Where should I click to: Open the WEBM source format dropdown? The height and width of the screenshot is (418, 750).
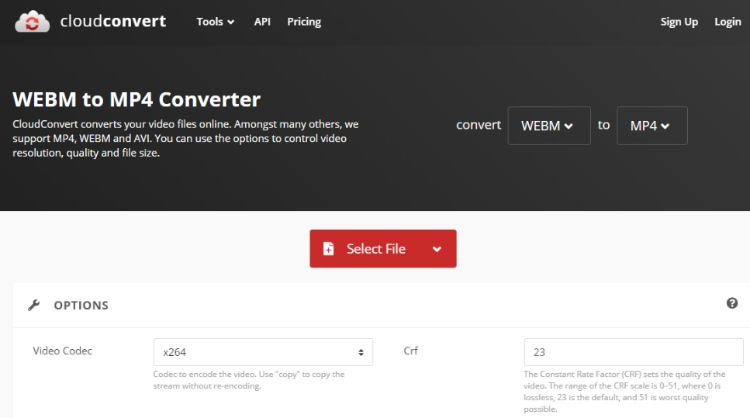549,126
